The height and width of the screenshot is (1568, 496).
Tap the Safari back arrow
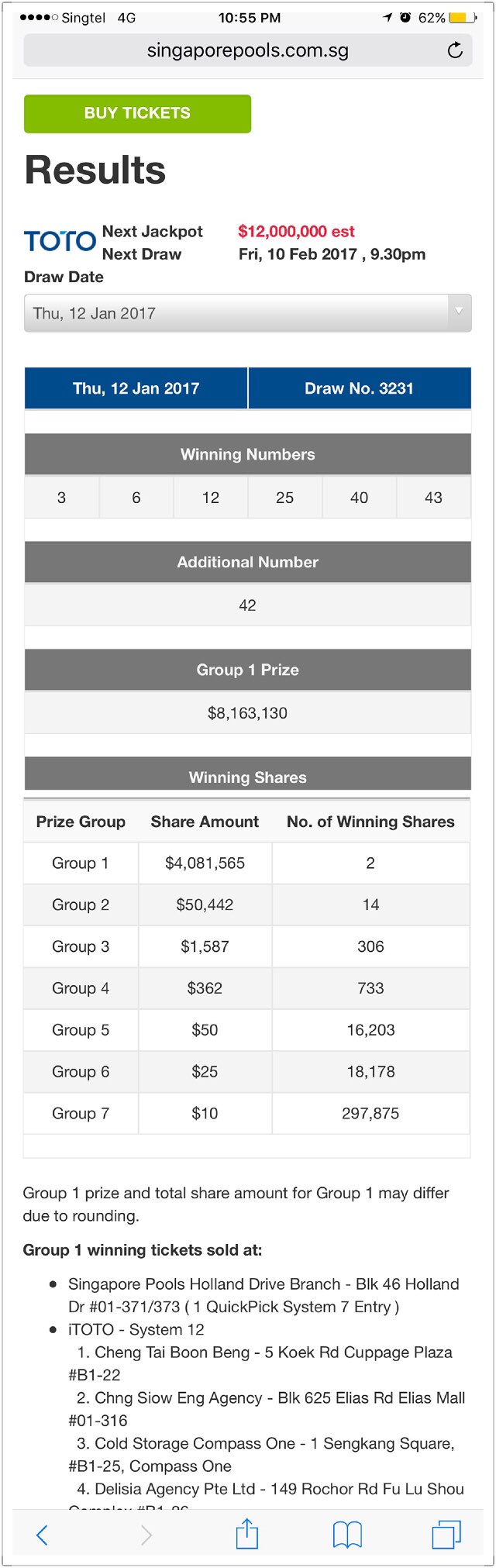pyautogui.click(x=43, y=1535)
